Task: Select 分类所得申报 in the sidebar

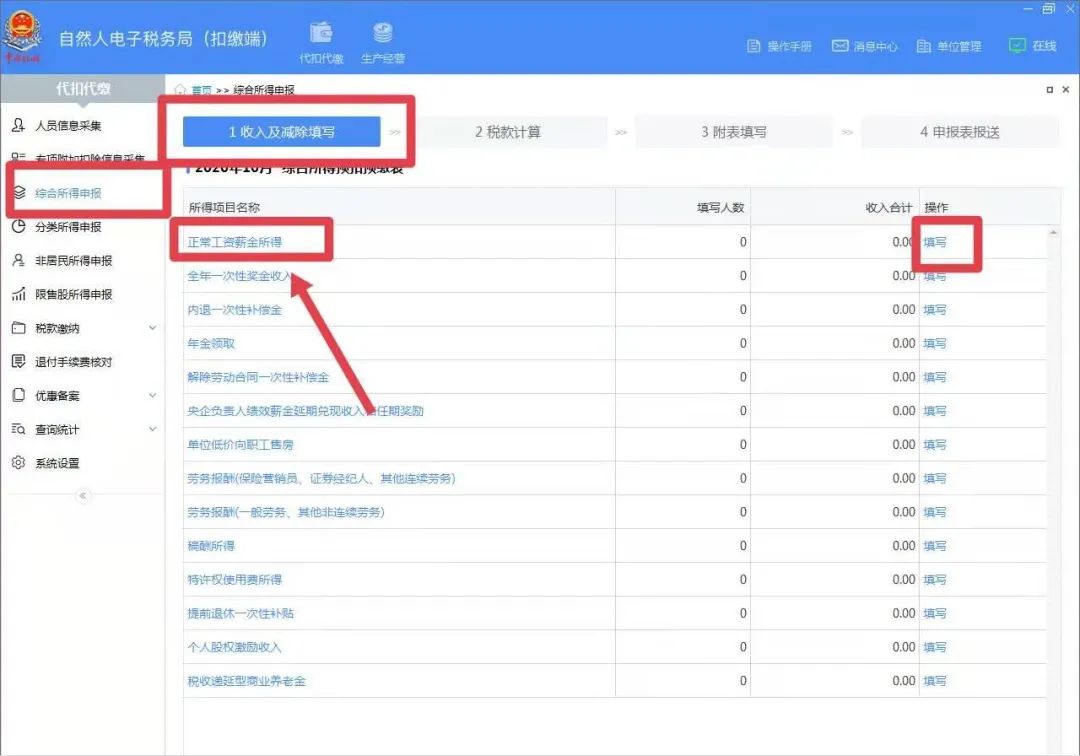Action: coord(68,227)
